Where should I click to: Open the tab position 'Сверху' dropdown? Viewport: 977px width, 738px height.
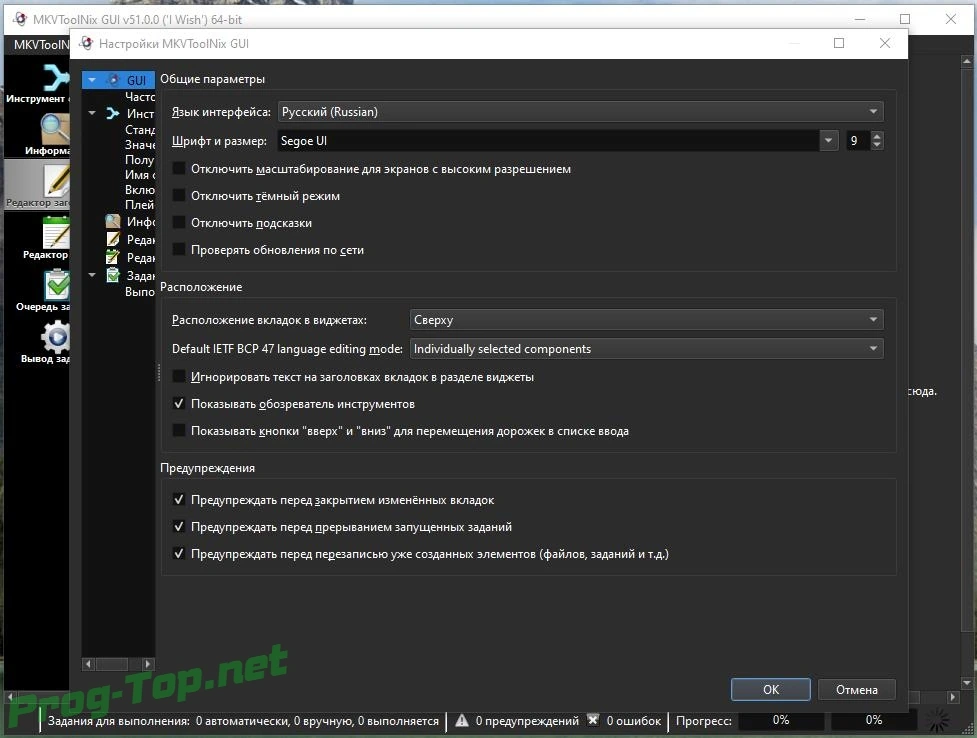(x=646, y=320)
